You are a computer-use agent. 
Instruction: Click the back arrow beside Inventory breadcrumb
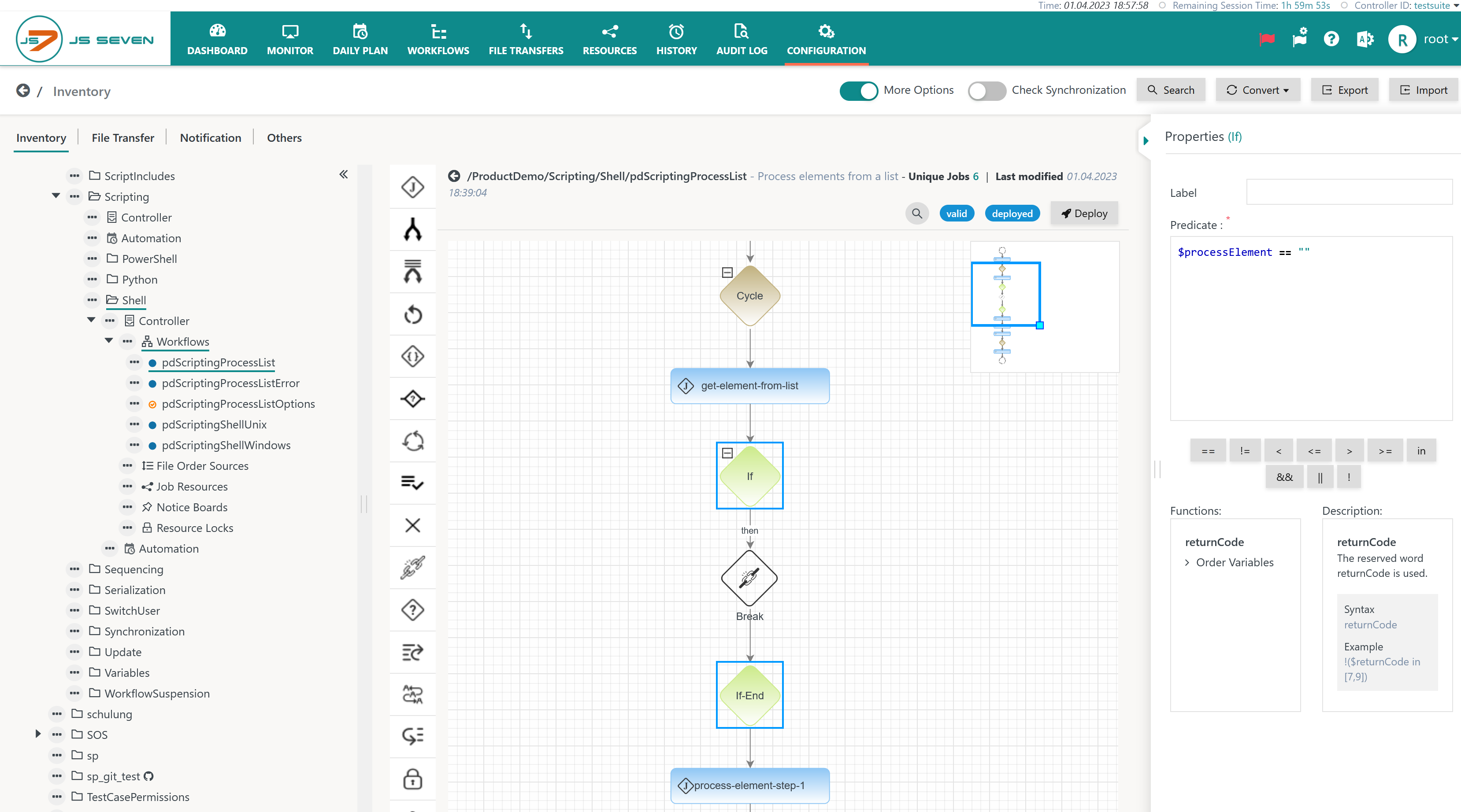click(x=22, y=91)
